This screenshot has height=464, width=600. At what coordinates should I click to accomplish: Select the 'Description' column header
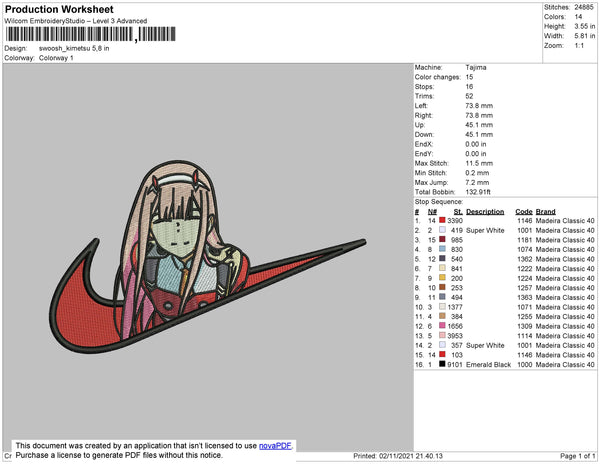pyautogui.click(x=485, y=212)
